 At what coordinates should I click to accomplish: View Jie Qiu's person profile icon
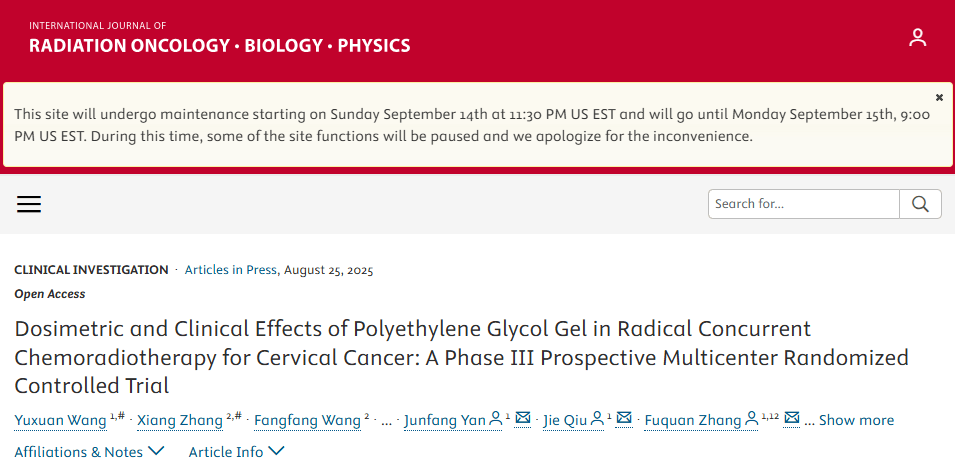click(598, 419)
